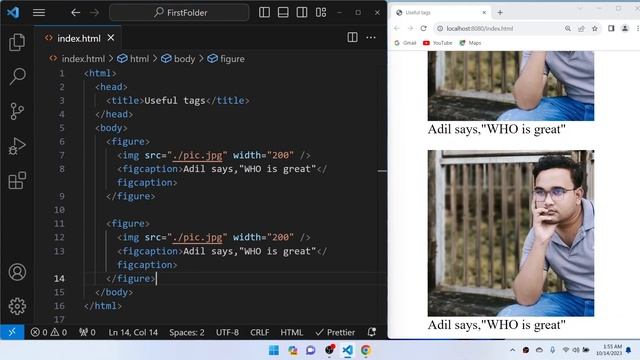Open the YouTube bookmark

(x=438, y=43)
